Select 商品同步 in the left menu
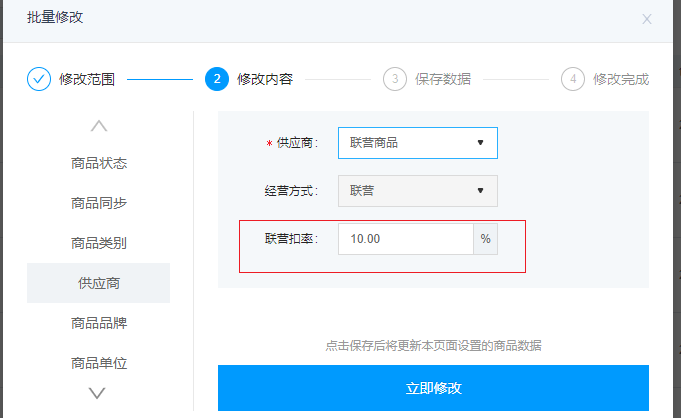 click(99, 203)
